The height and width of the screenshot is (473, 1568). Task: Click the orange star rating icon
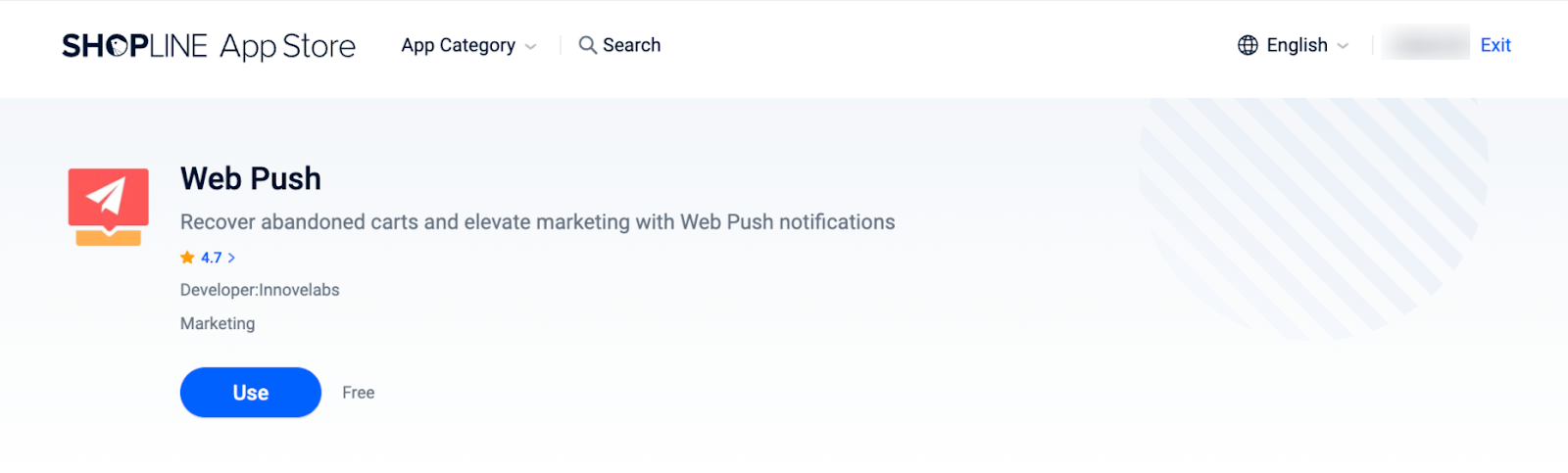187,258
